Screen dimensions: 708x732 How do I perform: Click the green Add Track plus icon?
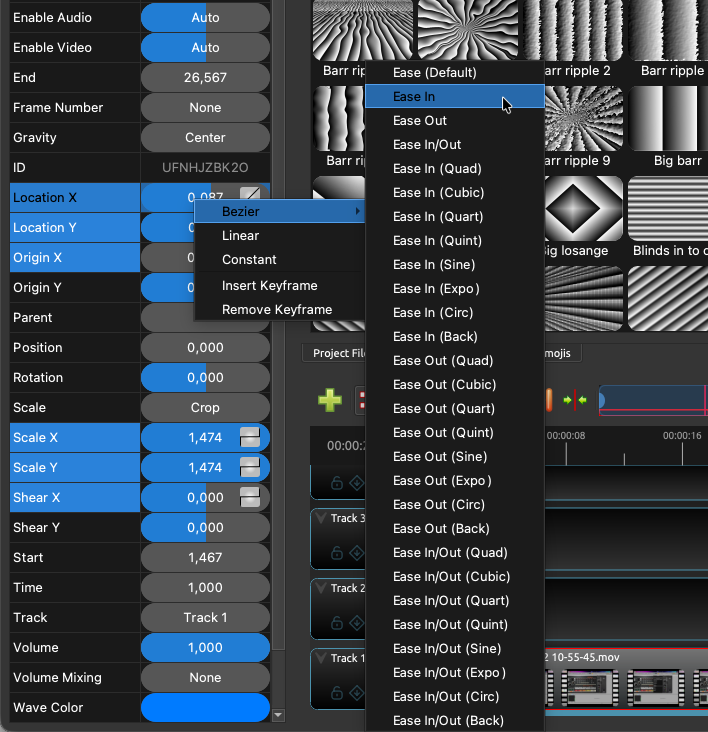(x=330, y=401)
